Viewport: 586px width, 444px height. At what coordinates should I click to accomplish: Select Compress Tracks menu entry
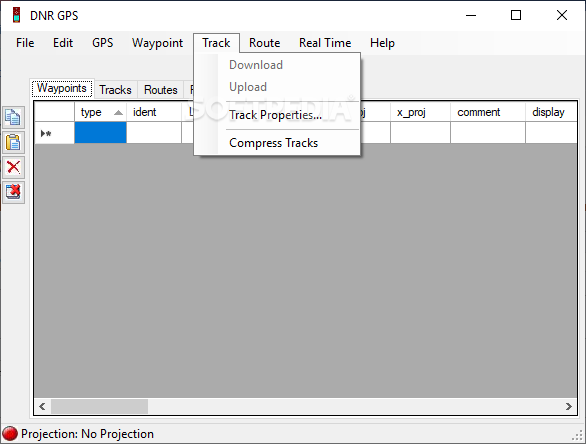[277, 143]
